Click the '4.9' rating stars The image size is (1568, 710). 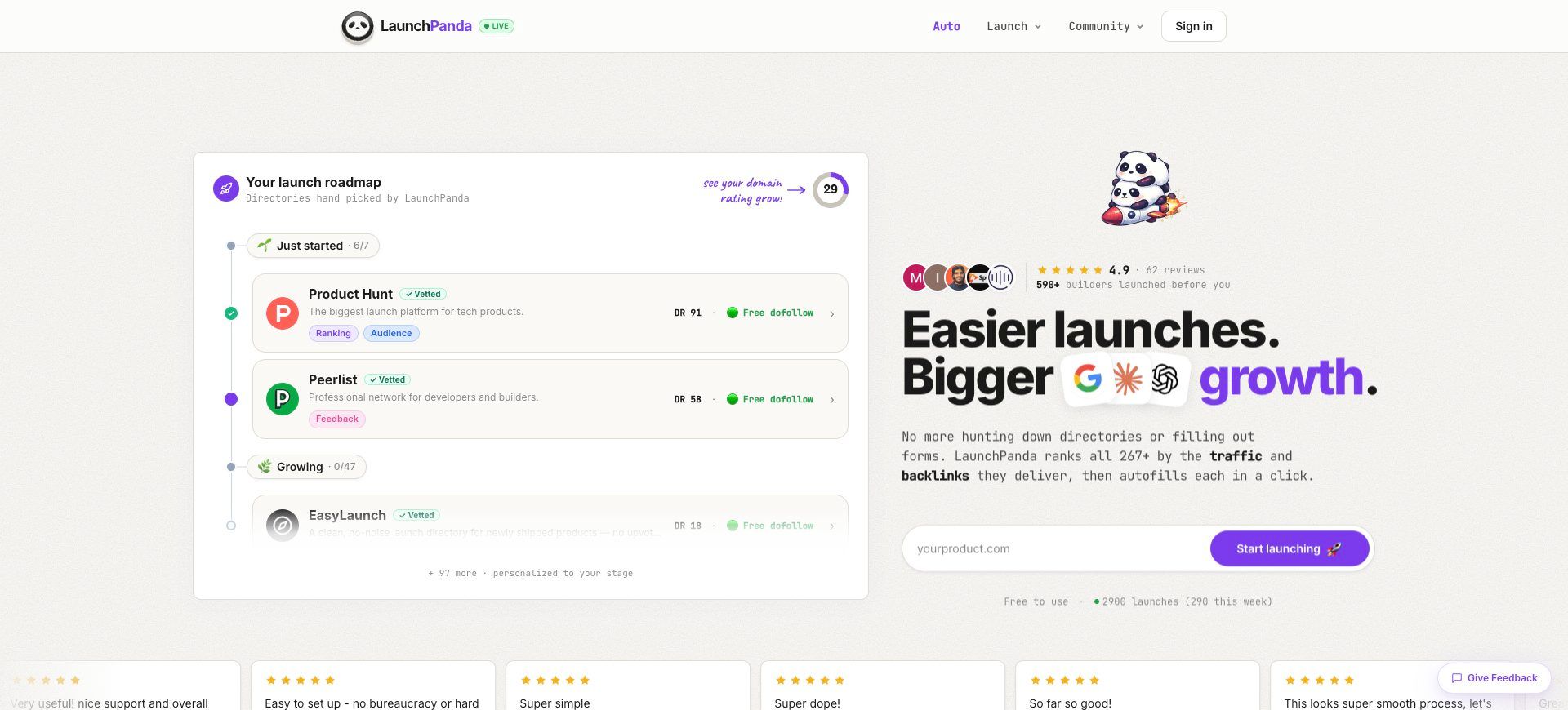pyautogui.click(x=1070, y=270)
